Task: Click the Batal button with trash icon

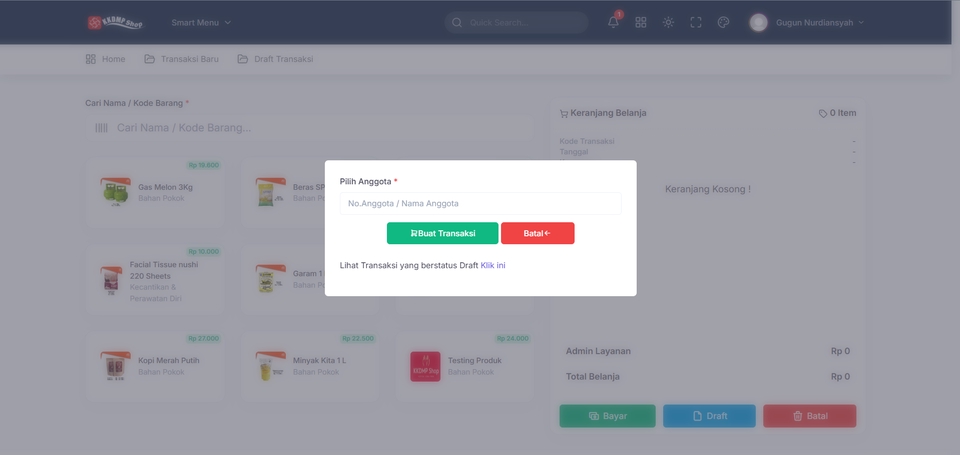Action: pos(809,416)
